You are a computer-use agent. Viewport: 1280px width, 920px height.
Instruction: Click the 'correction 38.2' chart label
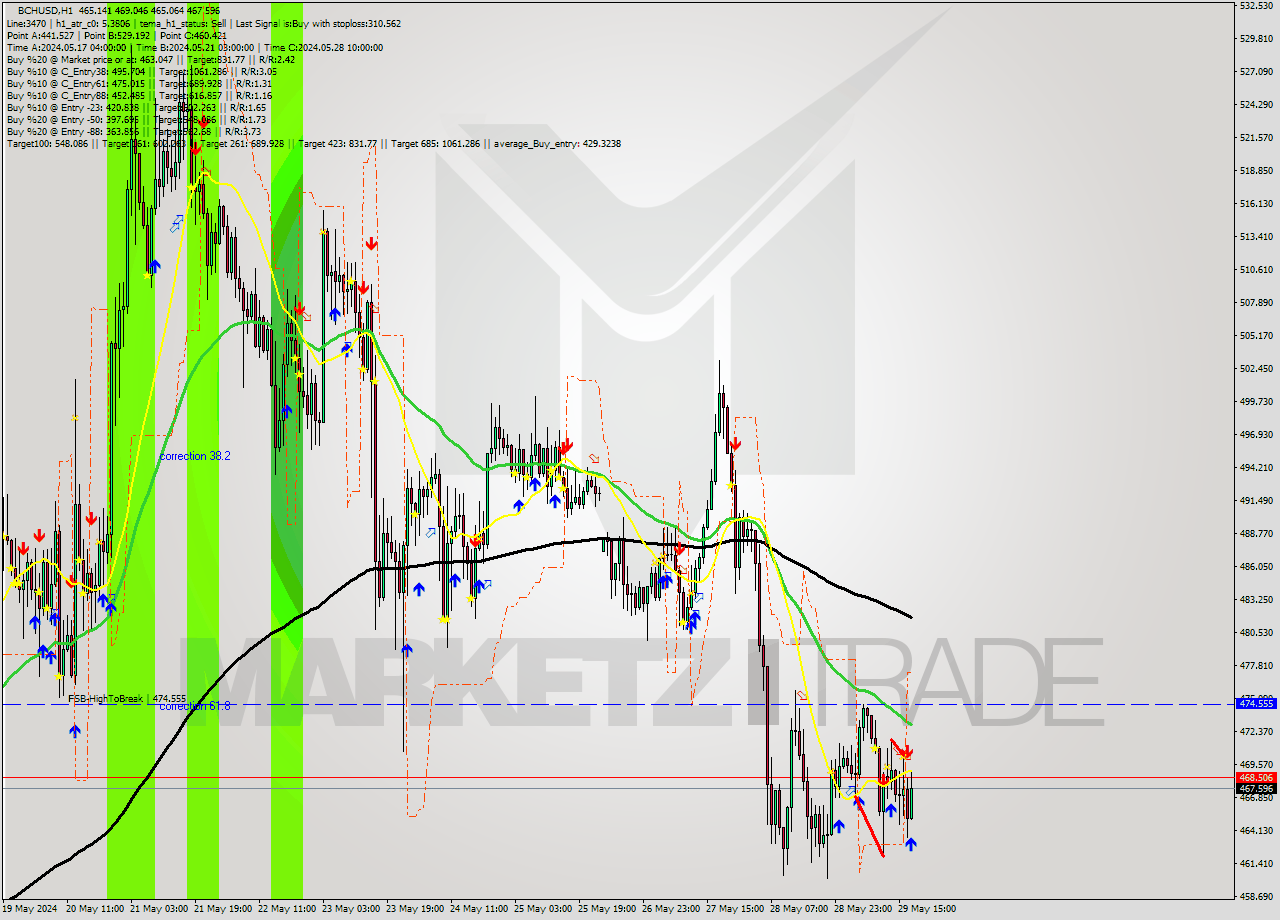click(195, 456)
